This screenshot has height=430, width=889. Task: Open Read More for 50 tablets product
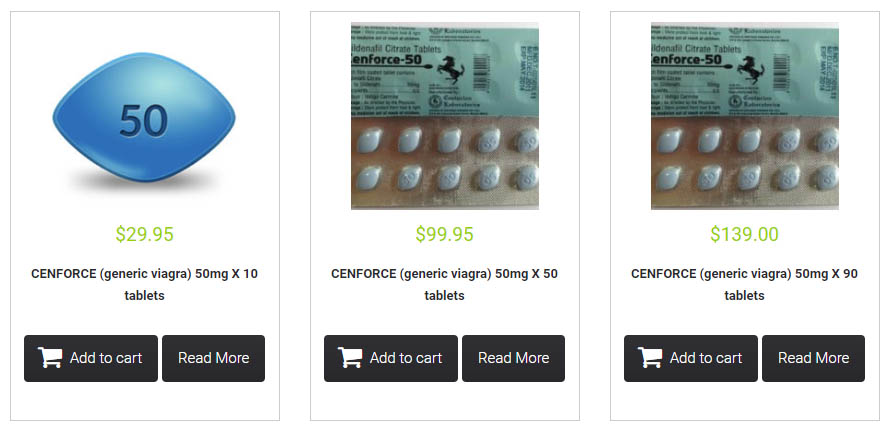point(513,358)
